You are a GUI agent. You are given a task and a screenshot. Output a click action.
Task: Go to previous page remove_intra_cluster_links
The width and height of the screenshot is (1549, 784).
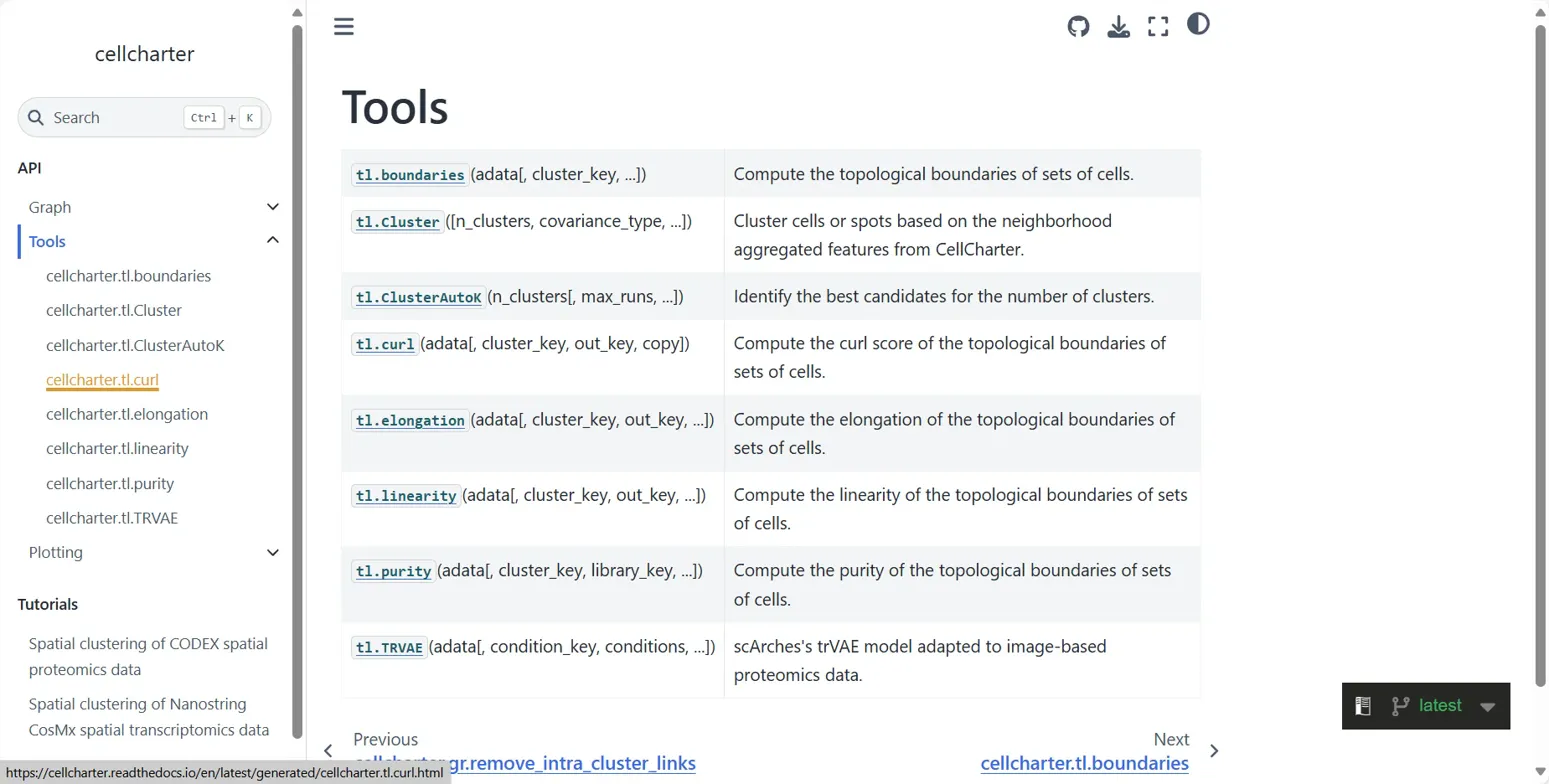coord(524,763)
